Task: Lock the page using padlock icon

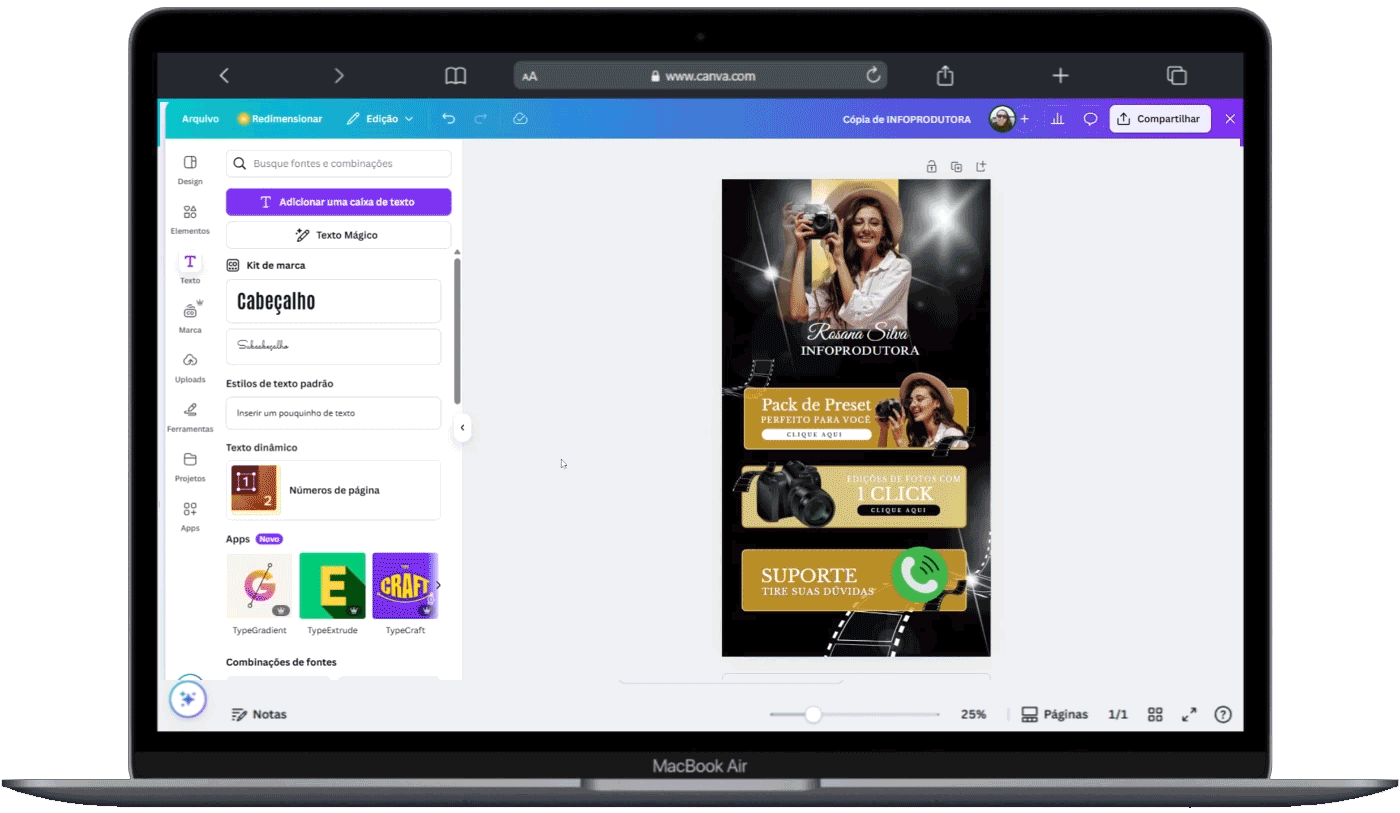Action: point(931,167)
